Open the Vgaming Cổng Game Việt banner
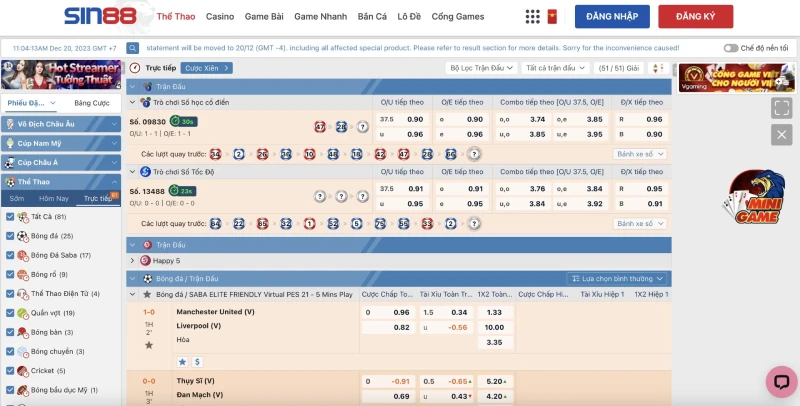 (737, 78)
